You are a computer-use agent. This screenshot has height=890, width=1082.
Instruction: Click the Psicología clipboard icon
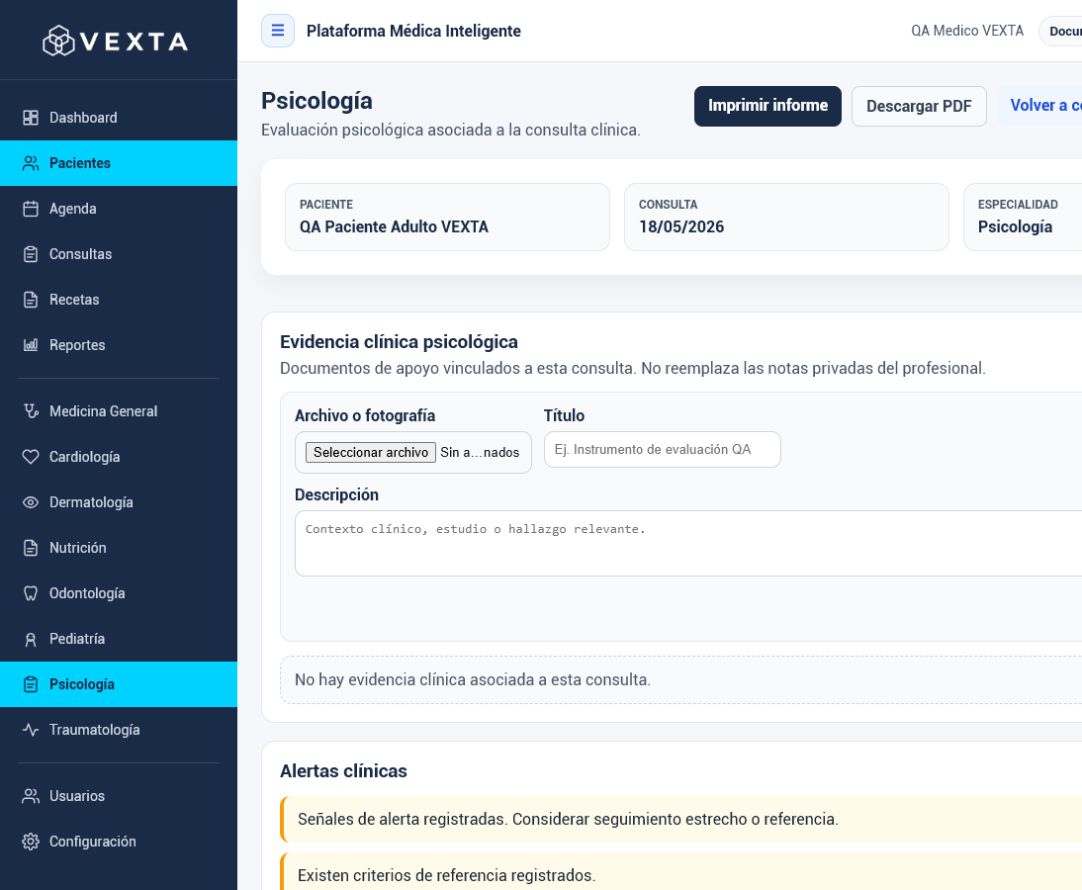pyautogui.click(x=30, y=684)
